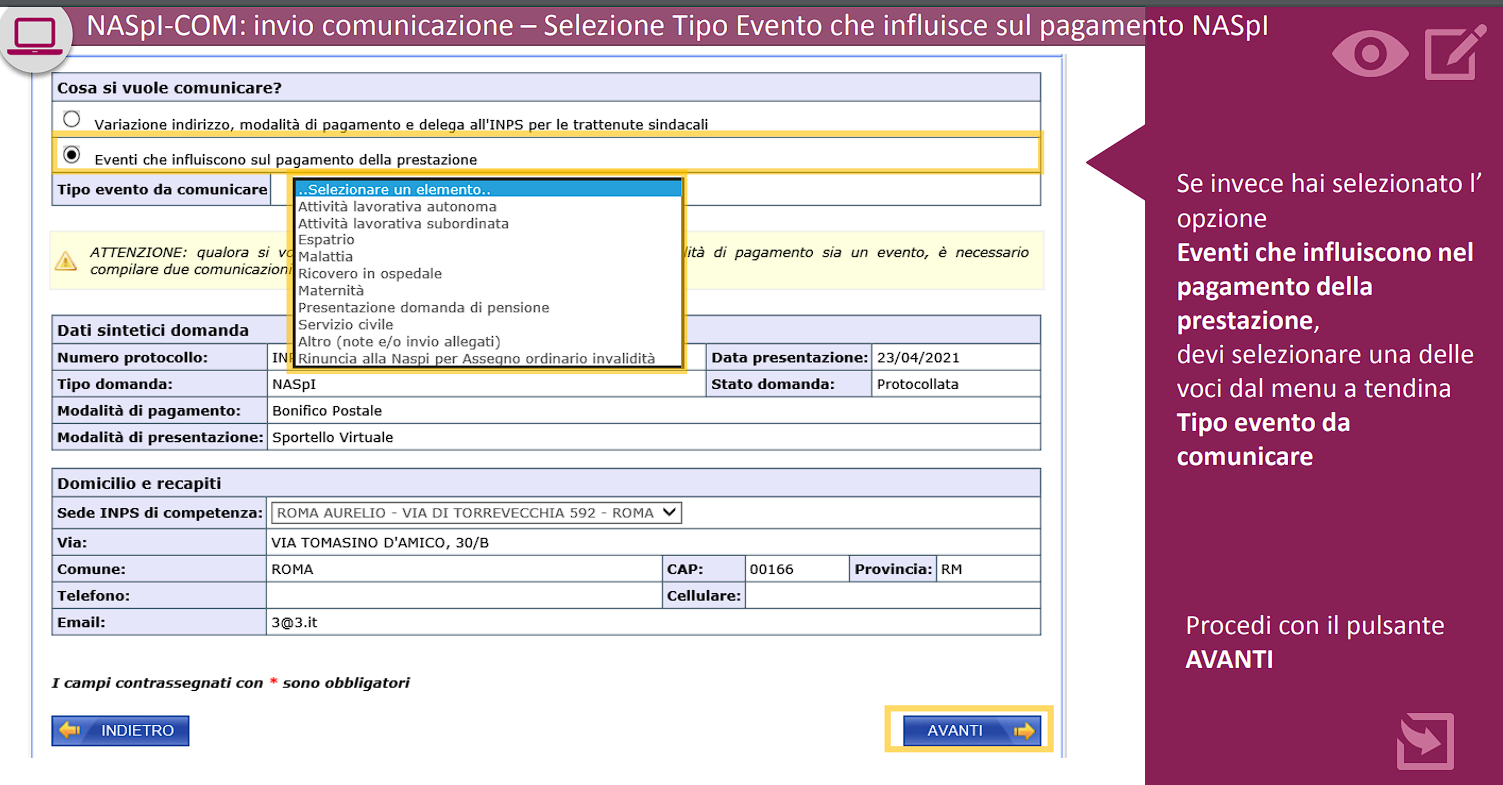Click the yellow warning triangle beside ATTENZIONE

68,259
